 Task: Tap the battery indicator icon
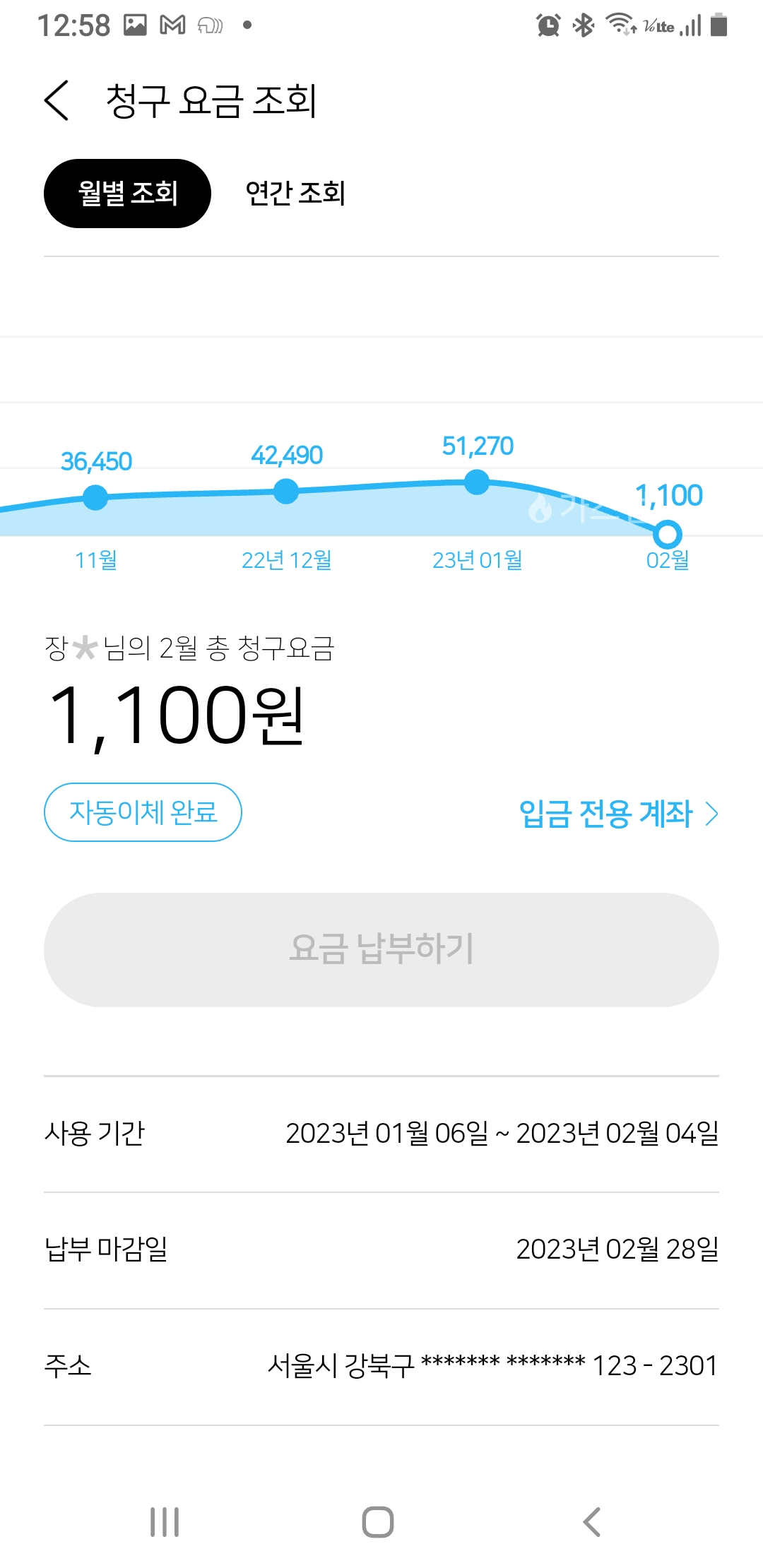pos(719,25)
